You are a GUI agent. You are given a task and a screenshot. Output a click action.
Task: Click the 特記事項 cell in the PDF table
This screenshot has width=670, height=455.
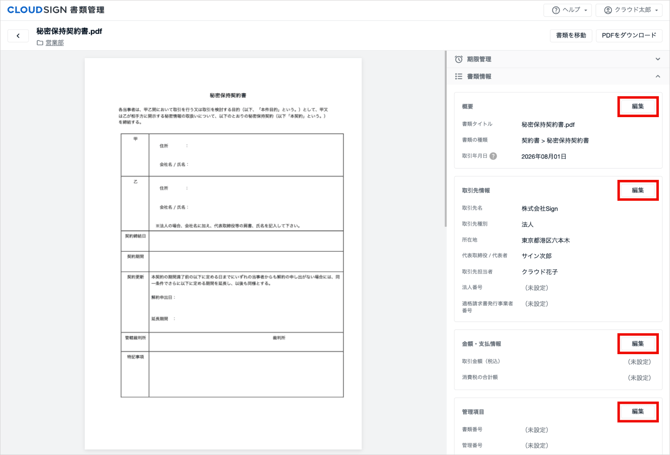pos(135,374)
